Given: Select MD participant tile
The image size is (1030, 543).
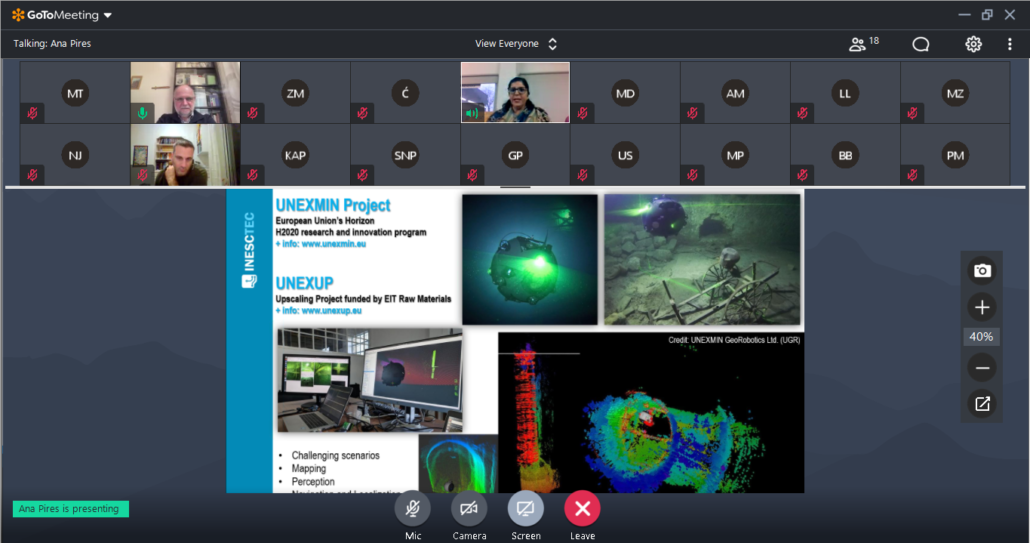Looking at the screenshot, I should click(x=625, y=93).
